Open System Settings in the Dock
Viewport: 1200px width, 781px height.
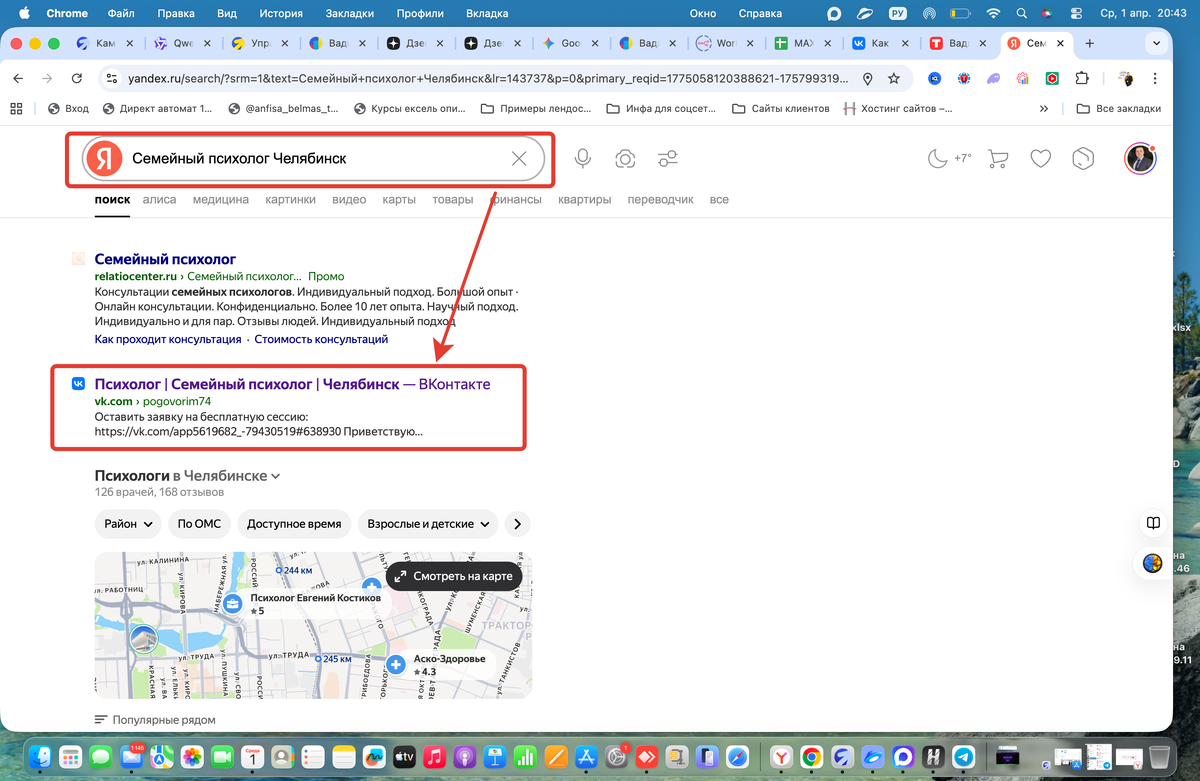tap(618, 757)
